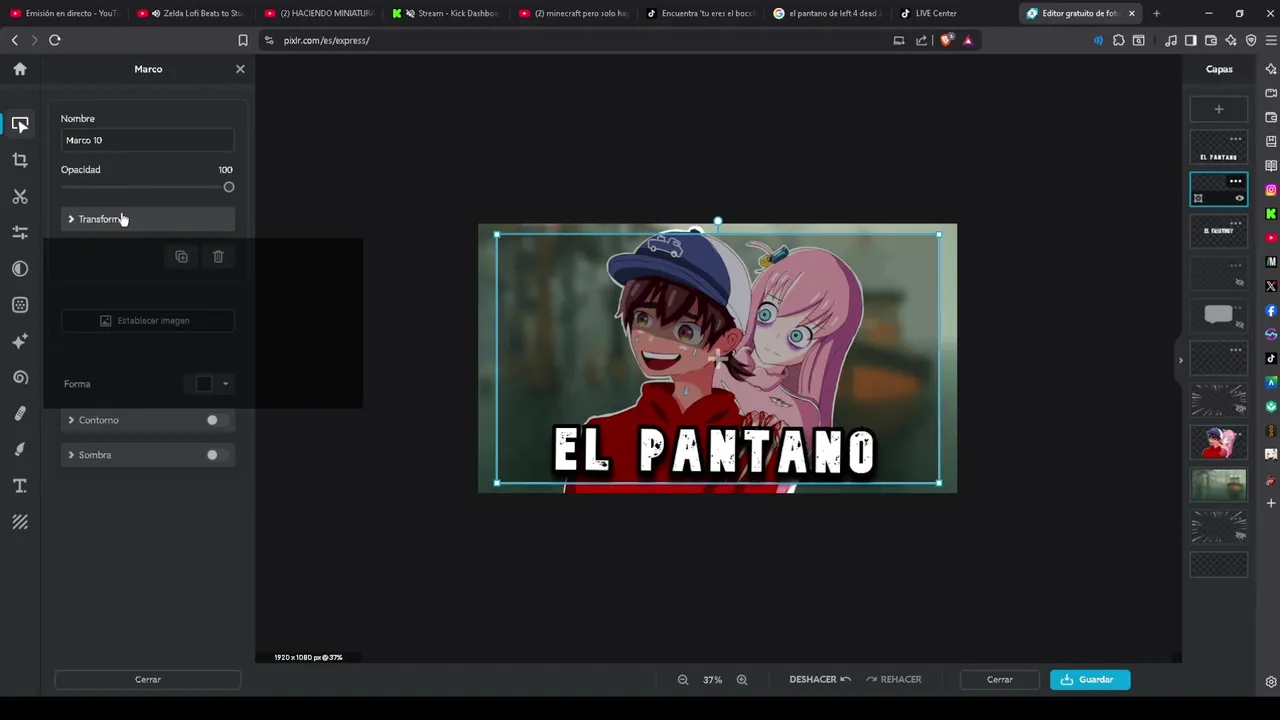The image size is (1280, 720).
Task: Collapse the Capas panel with side arrow
Action: click(x=1180, y=360)
